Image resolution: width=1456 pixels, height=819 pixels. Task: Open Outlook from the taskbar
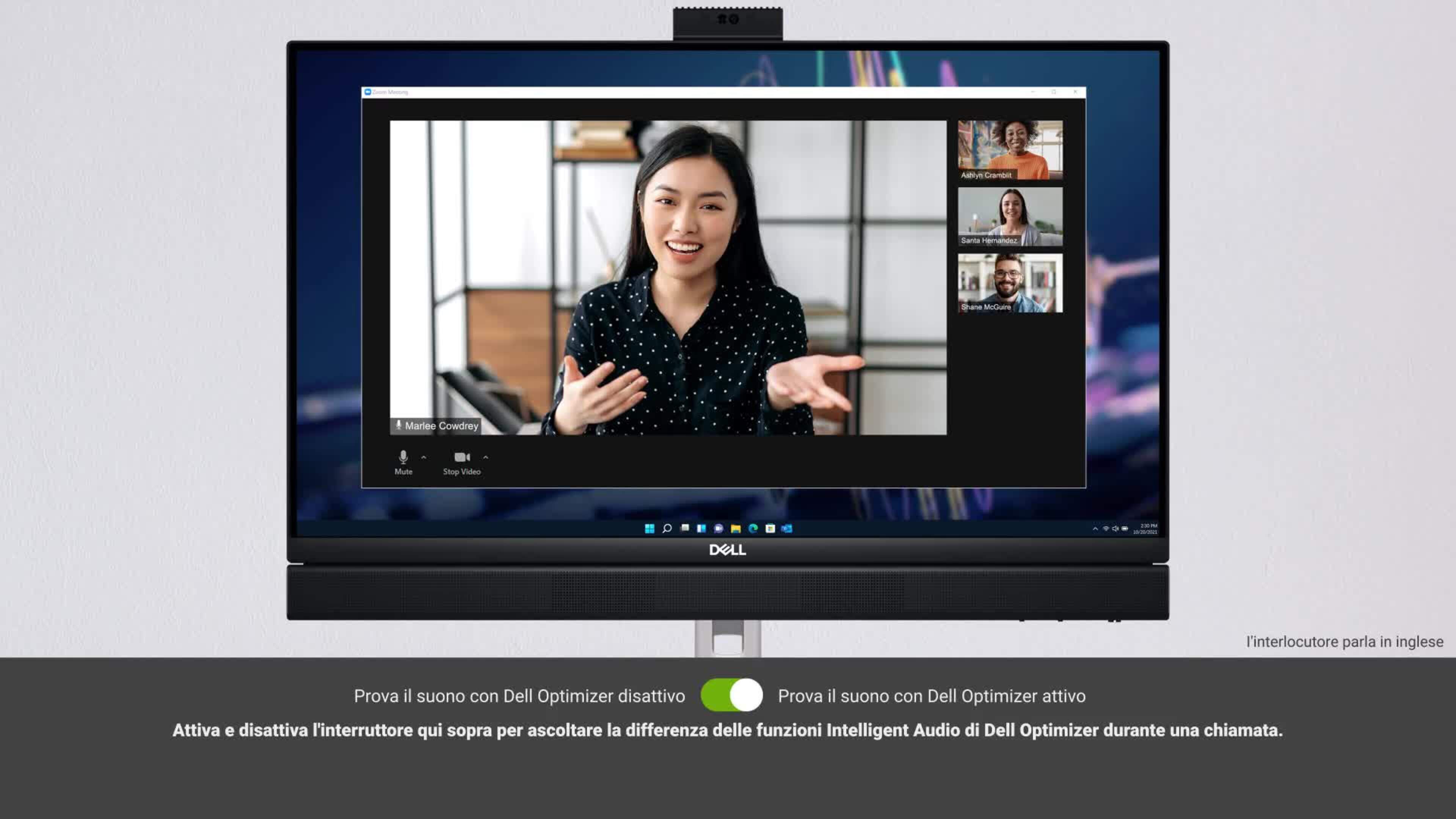point(787,529)
